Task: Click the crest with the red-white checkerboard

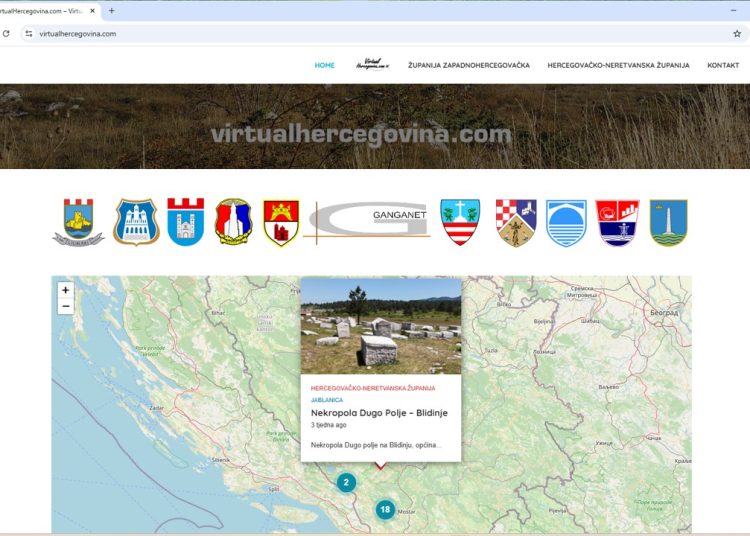Action: tap(516, 223)
